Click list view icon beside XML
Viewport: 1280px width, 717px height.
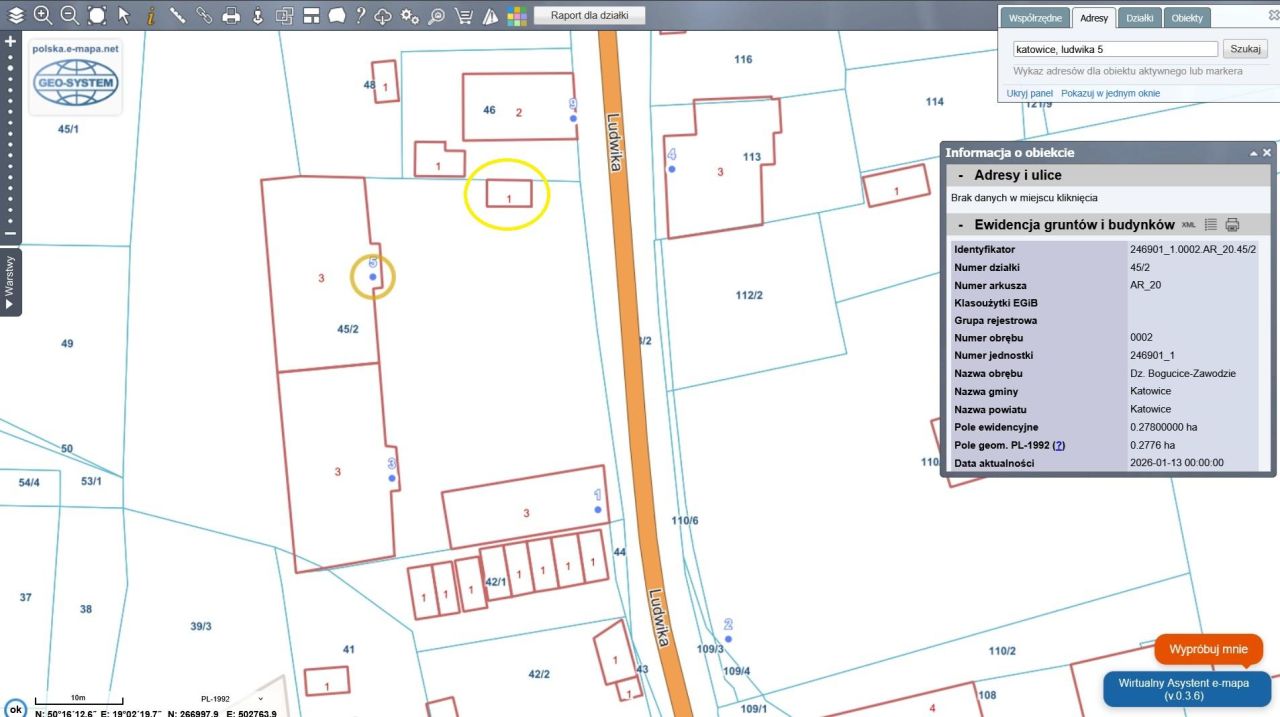(x=1210, y=224)
